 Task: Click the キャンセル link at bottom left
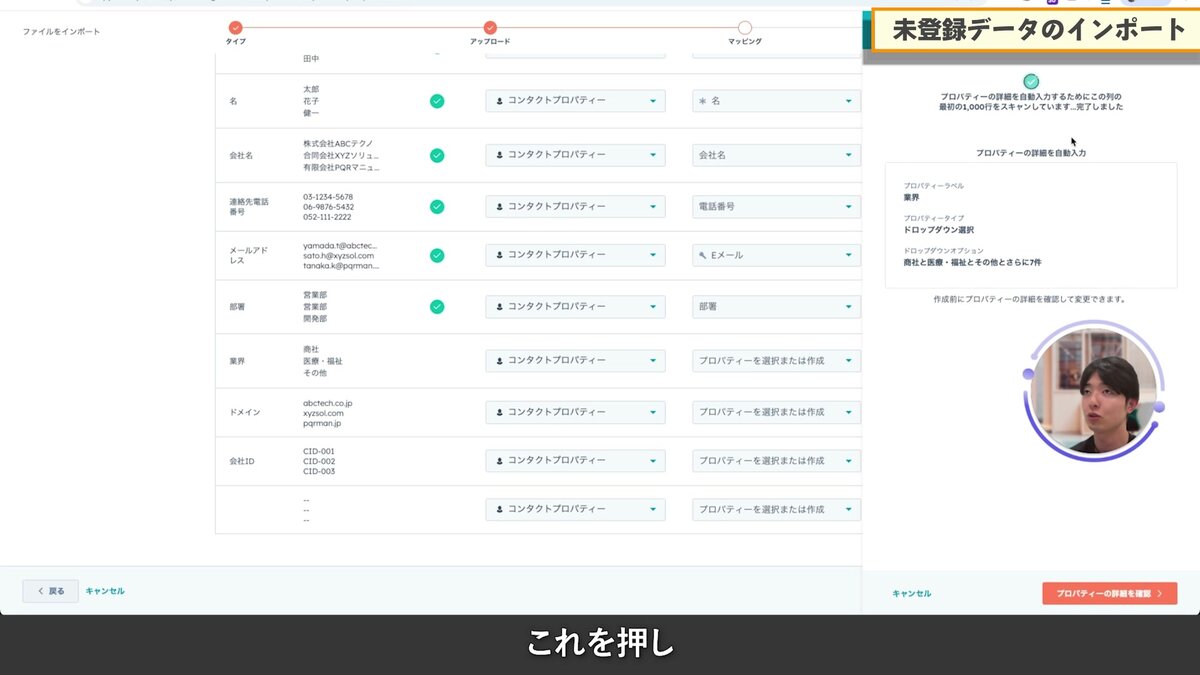click(104, 591)
